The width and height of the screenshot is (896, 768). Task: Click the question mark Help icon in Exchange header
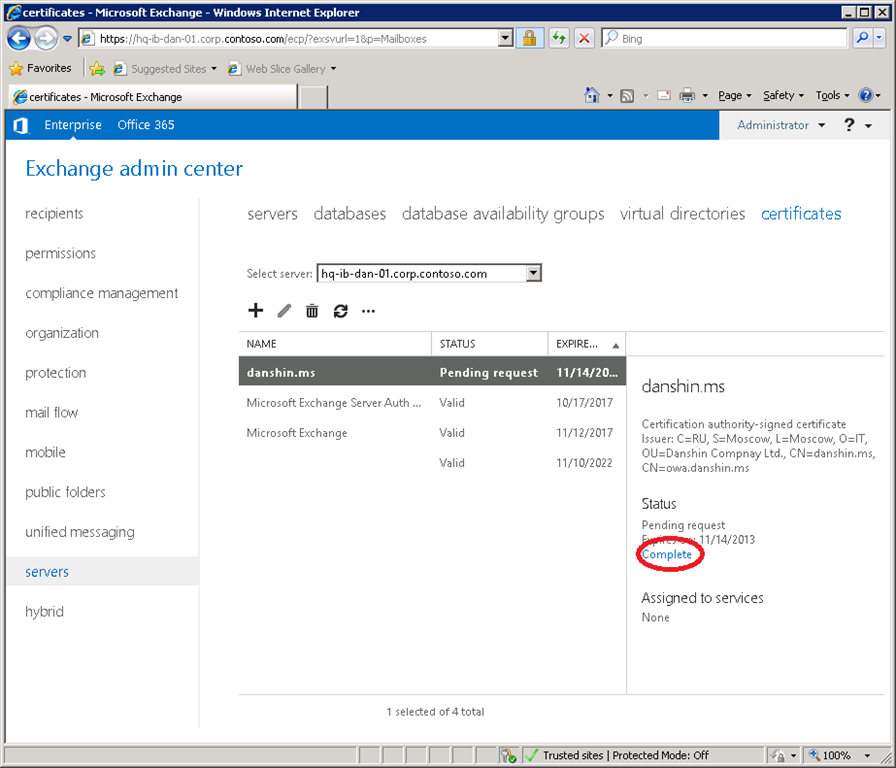pos(849,125)
